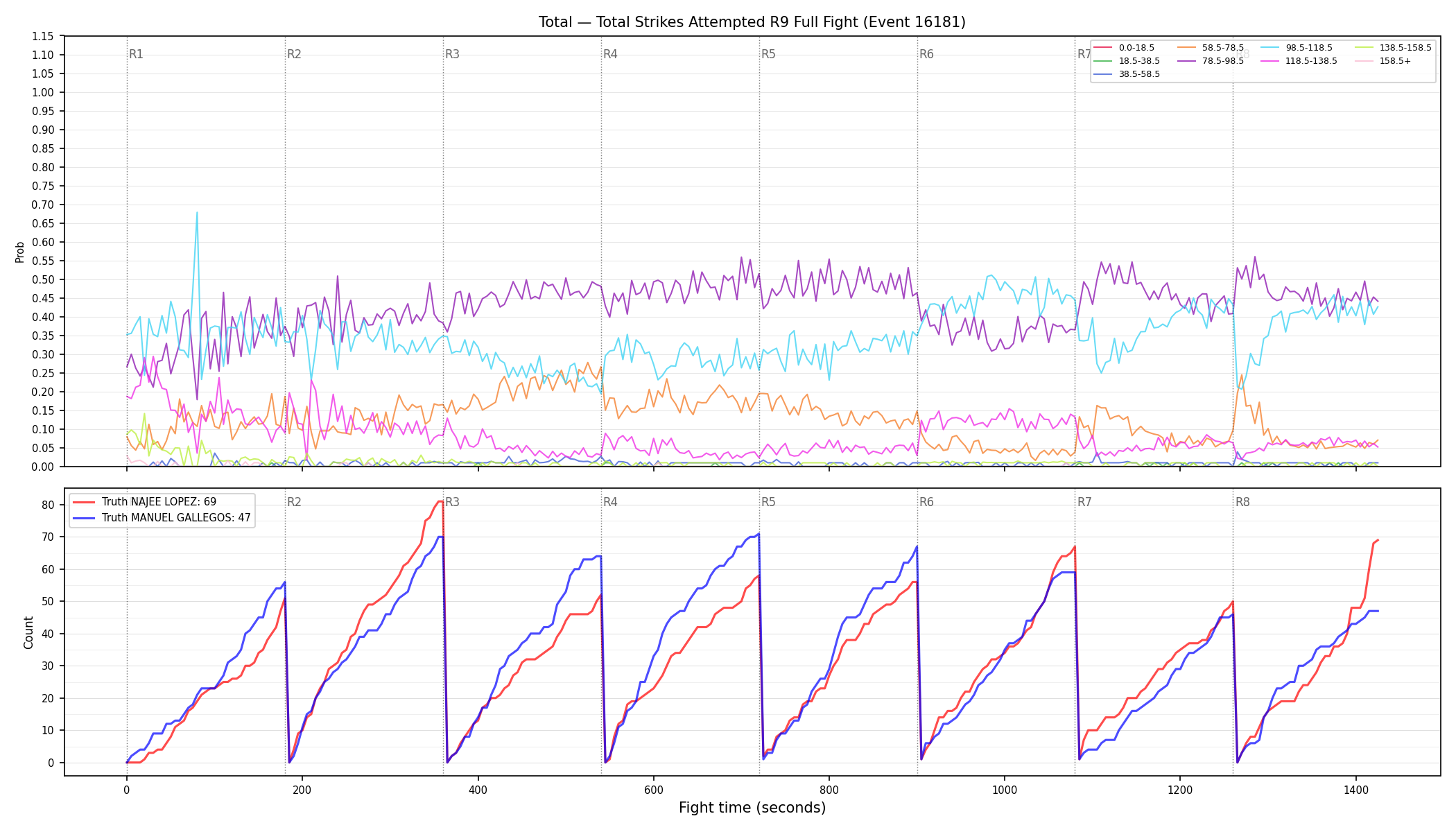
Task: Click the cyan line sample beside '98.5-118.5'
Action: [x=1270, y=48]
